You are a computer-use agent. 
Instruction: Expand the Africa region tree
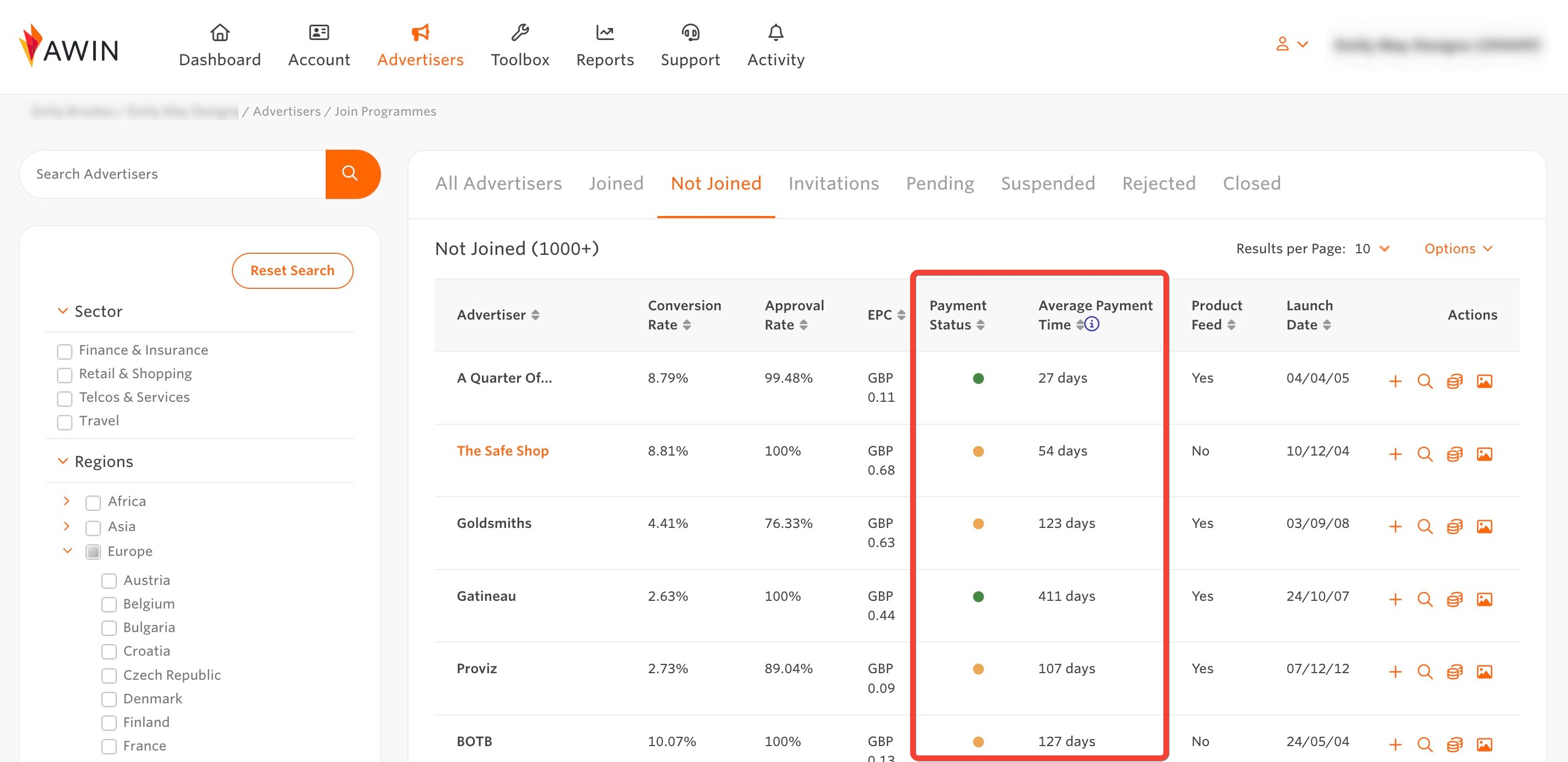[x=66, y=501]
